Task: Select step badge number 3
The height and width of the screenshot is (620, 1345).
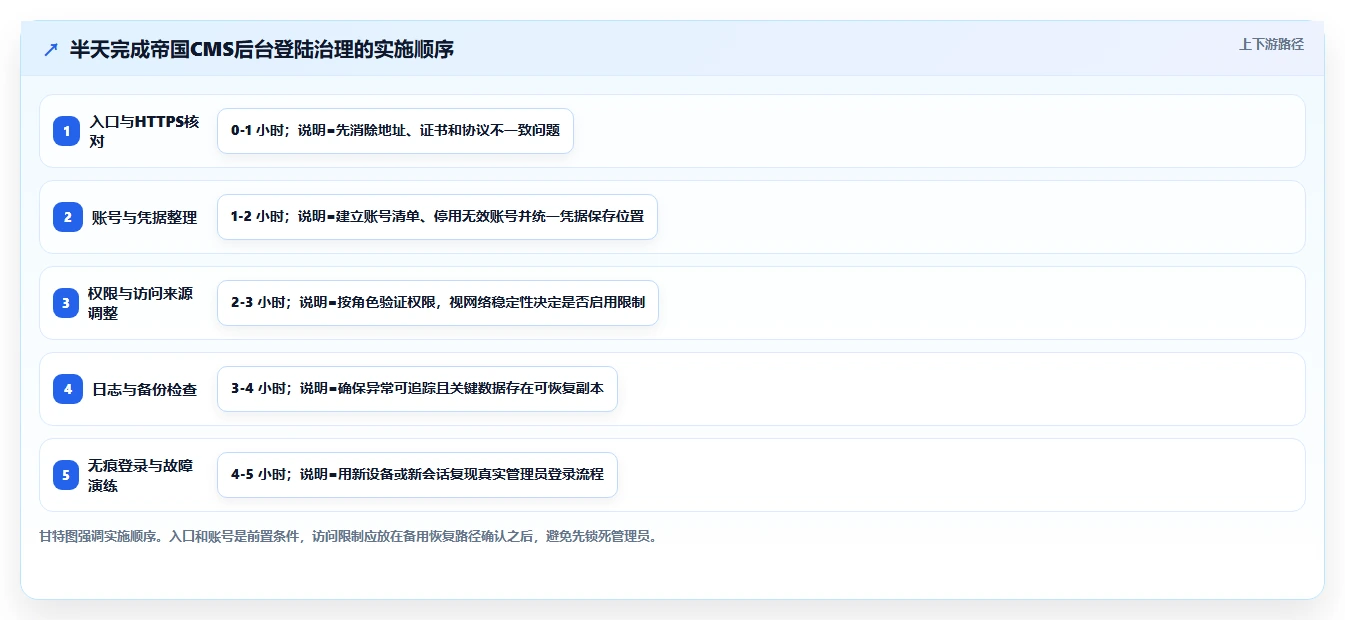Action: (x=67, y=303)
